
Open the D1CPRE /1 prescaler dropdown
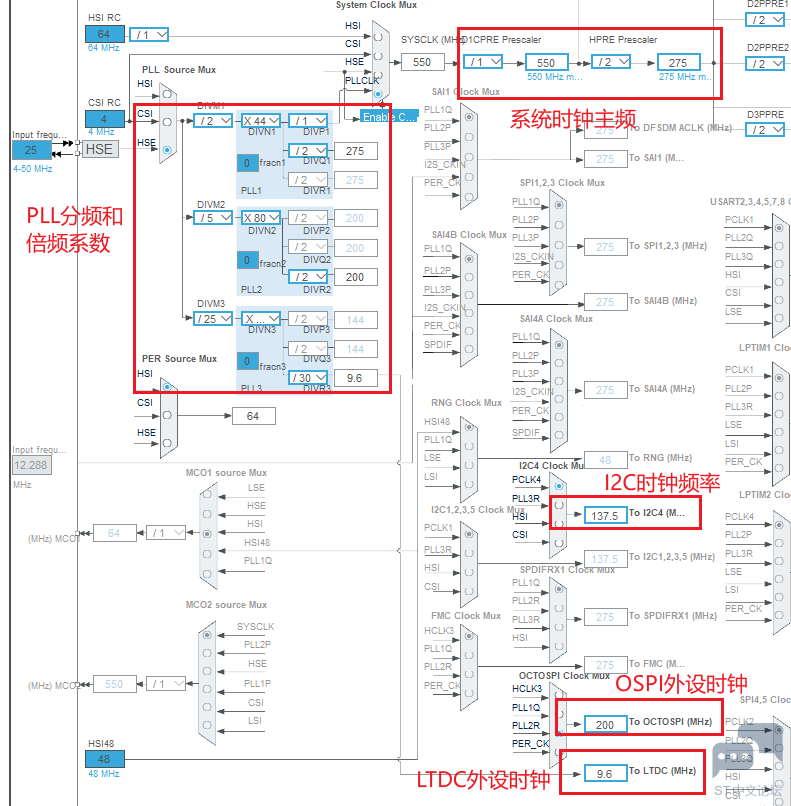point(483,62)
